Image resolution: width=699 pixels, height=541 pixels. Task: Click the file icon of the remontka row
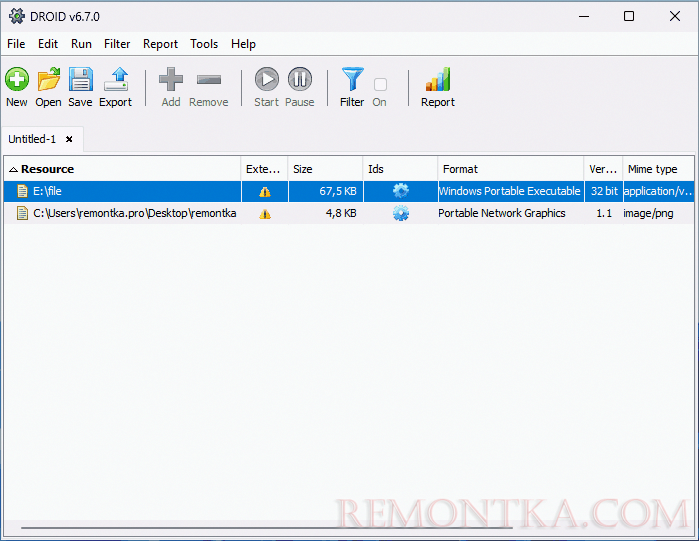coord(22,213)
